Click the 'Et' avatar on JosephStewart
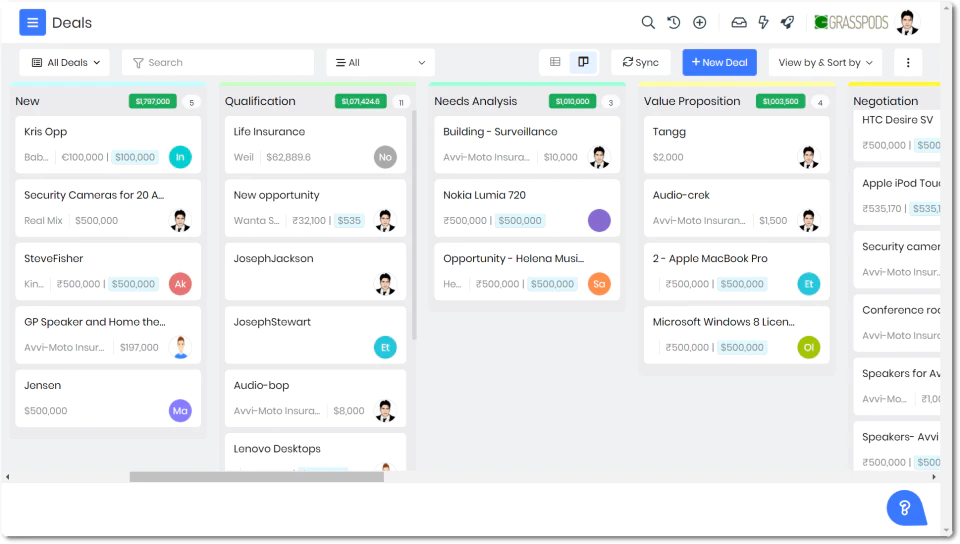The height and width of the screenshot is (544, 960). [x=385, y=348]
